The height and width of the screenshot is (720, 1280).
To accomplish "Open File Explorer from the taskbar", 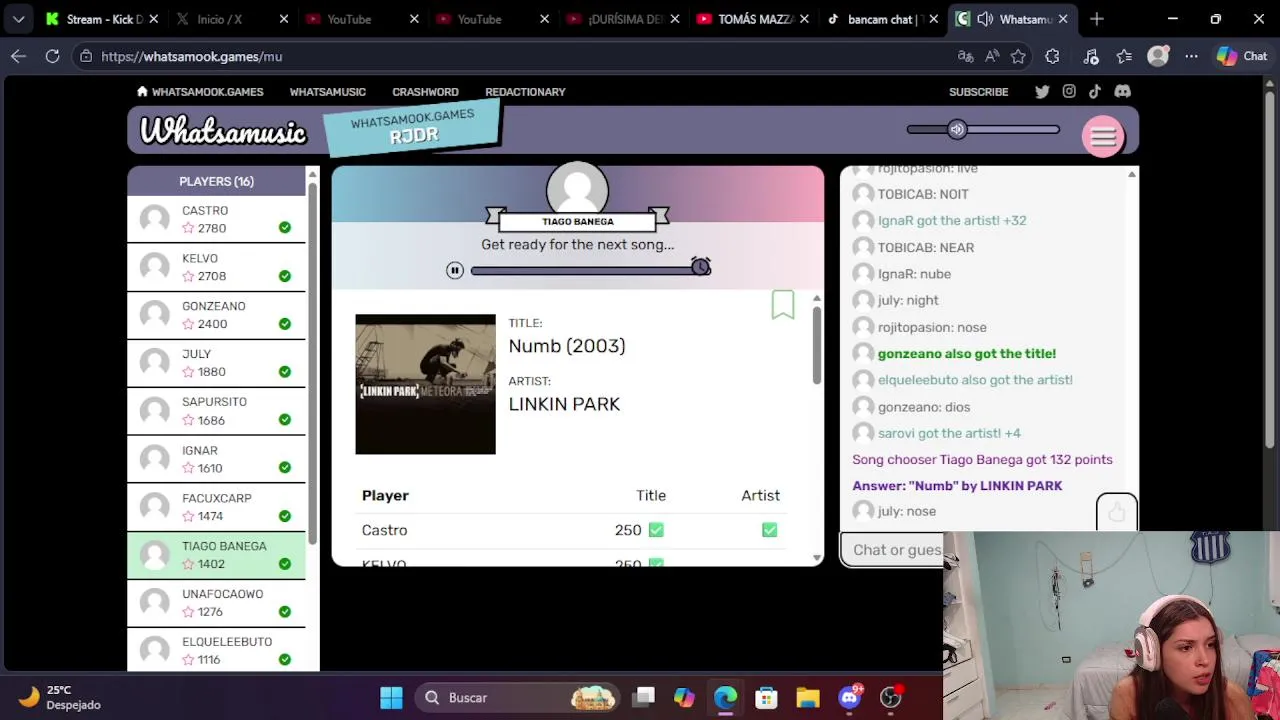I will pyautogui.click(x=807, y=697).
